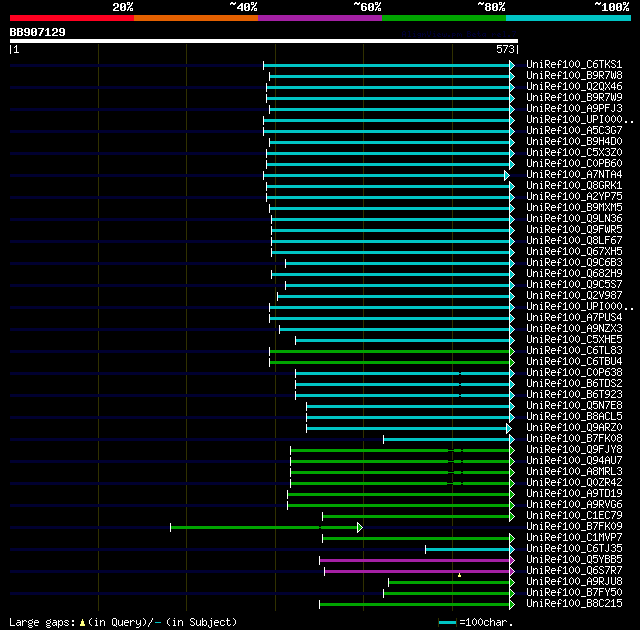The height and width of the screenshot is (630, 640).
Task: Pick the label UniRef100_Q9LN36
Action: click(x=574, y=219)
